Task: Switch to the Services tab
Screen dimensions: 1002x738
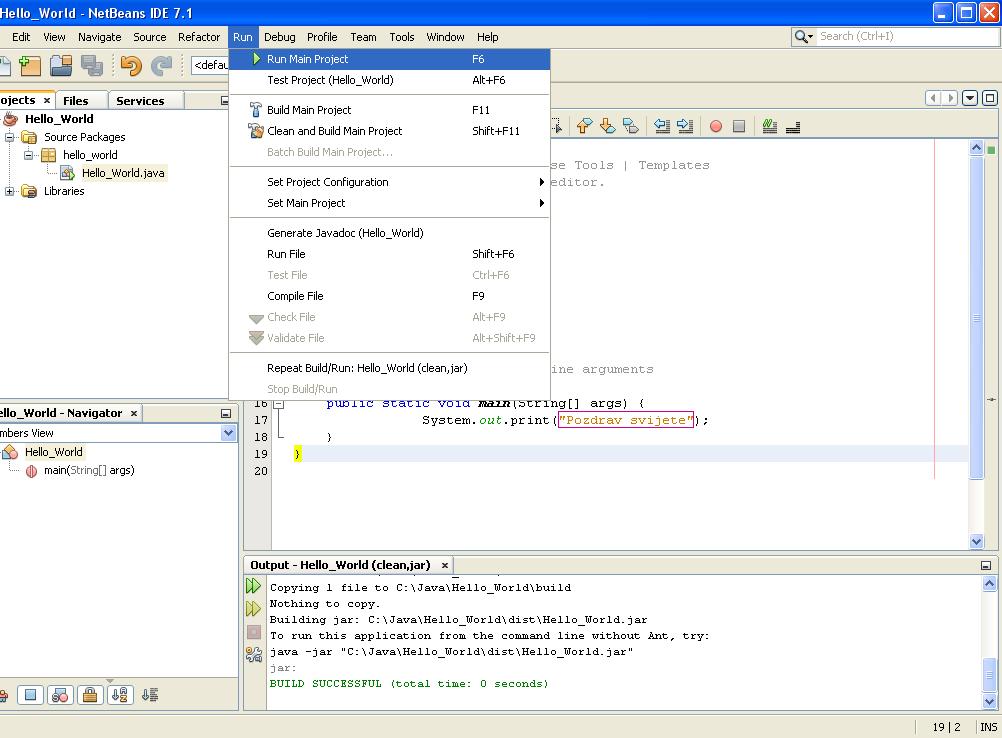Action: pos(140,100)
